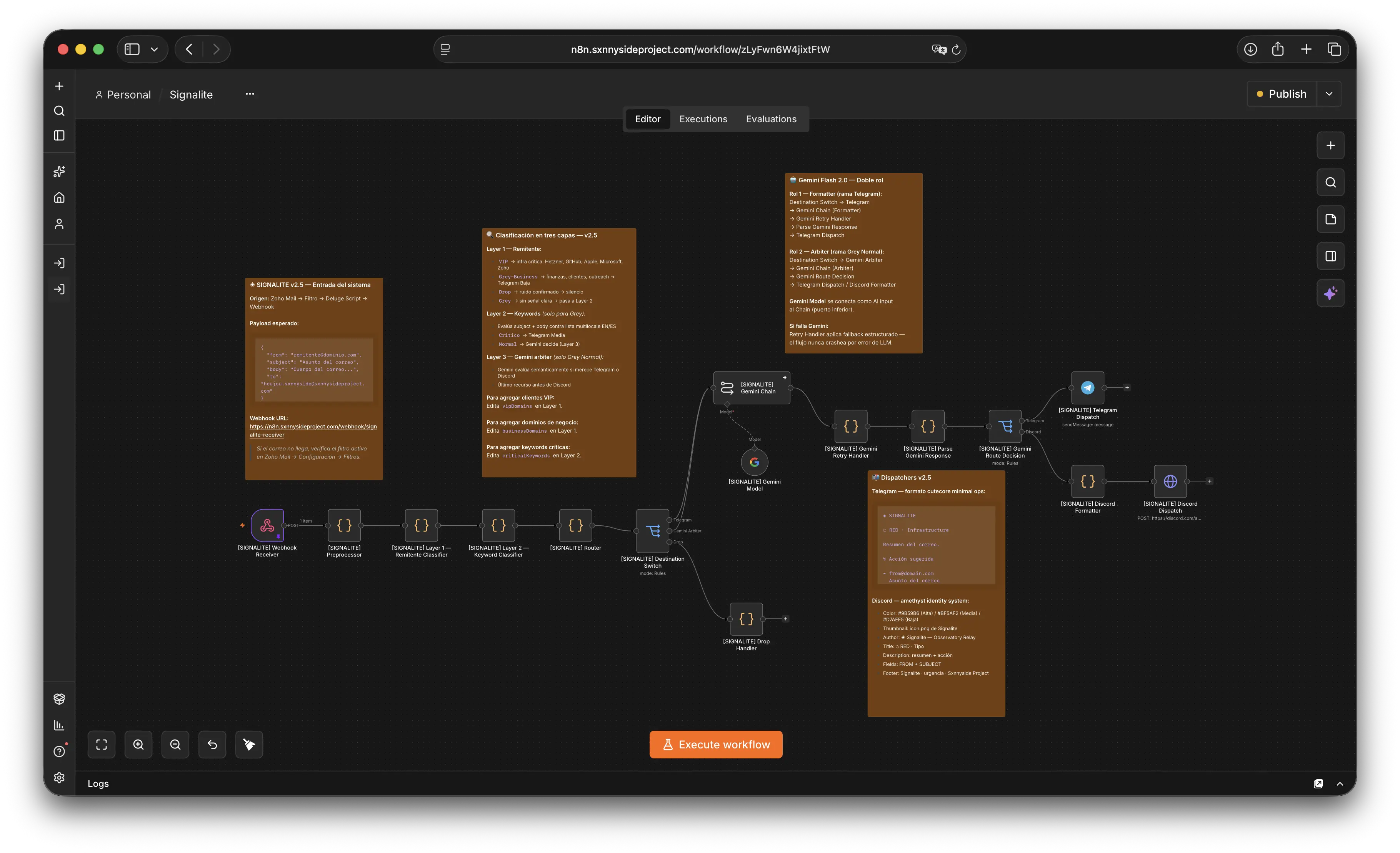
Task: Click fit-to-view canvas icon
Action: (x=101, y=745)
